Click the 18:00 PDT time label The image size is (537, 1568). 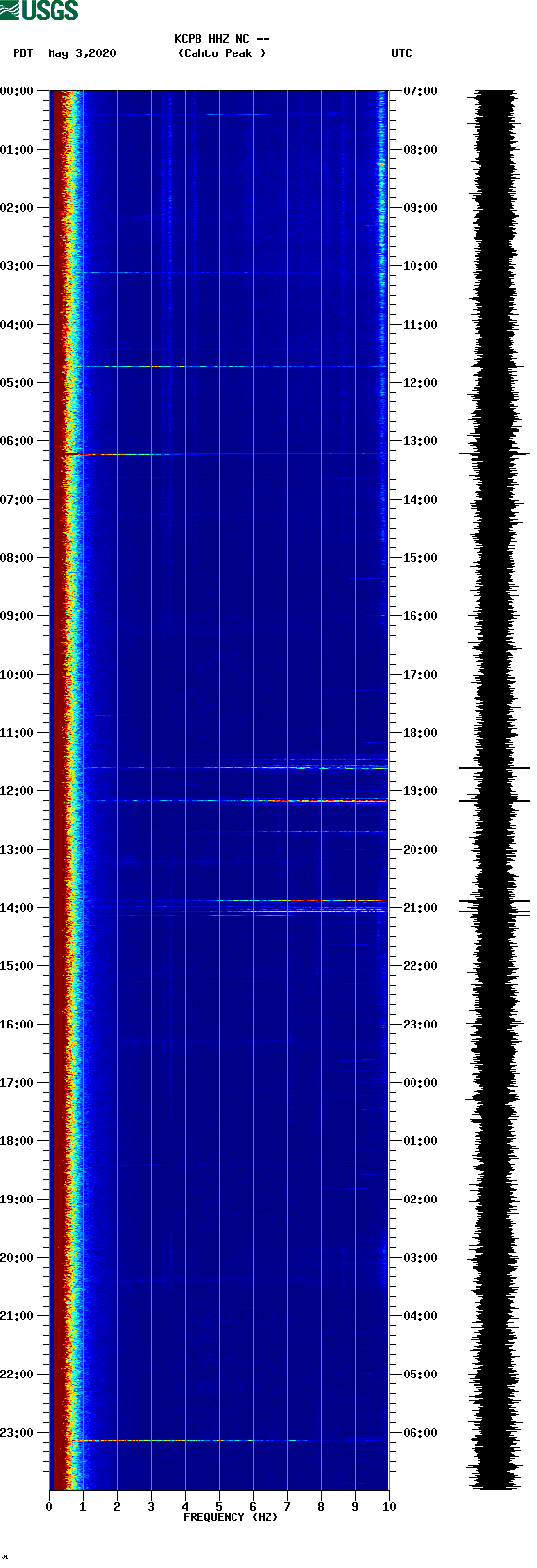(x=18, y=1141)
